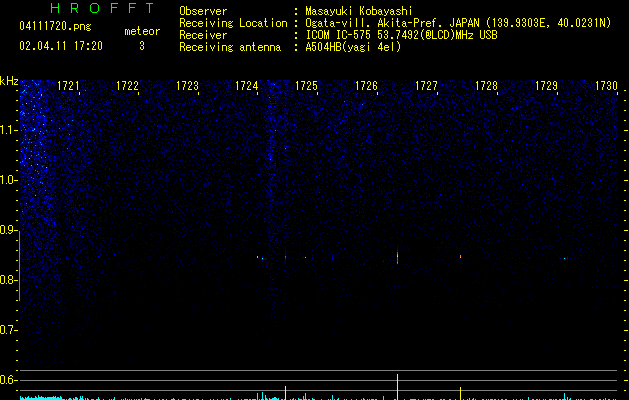Click the 1723 time marker
Viewport: 629px width, 400px height.
click(187, 86)
